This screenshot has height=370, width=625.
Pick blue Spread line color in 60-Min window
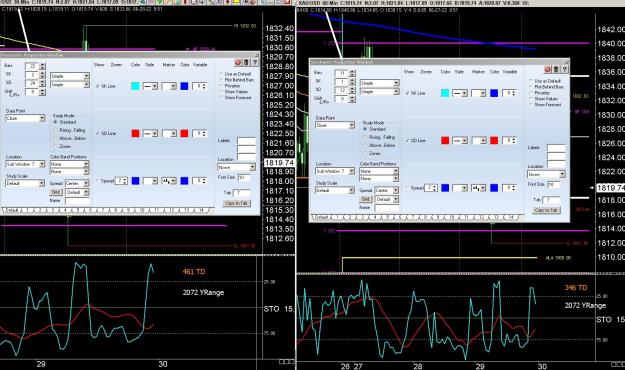coord(445,188)
